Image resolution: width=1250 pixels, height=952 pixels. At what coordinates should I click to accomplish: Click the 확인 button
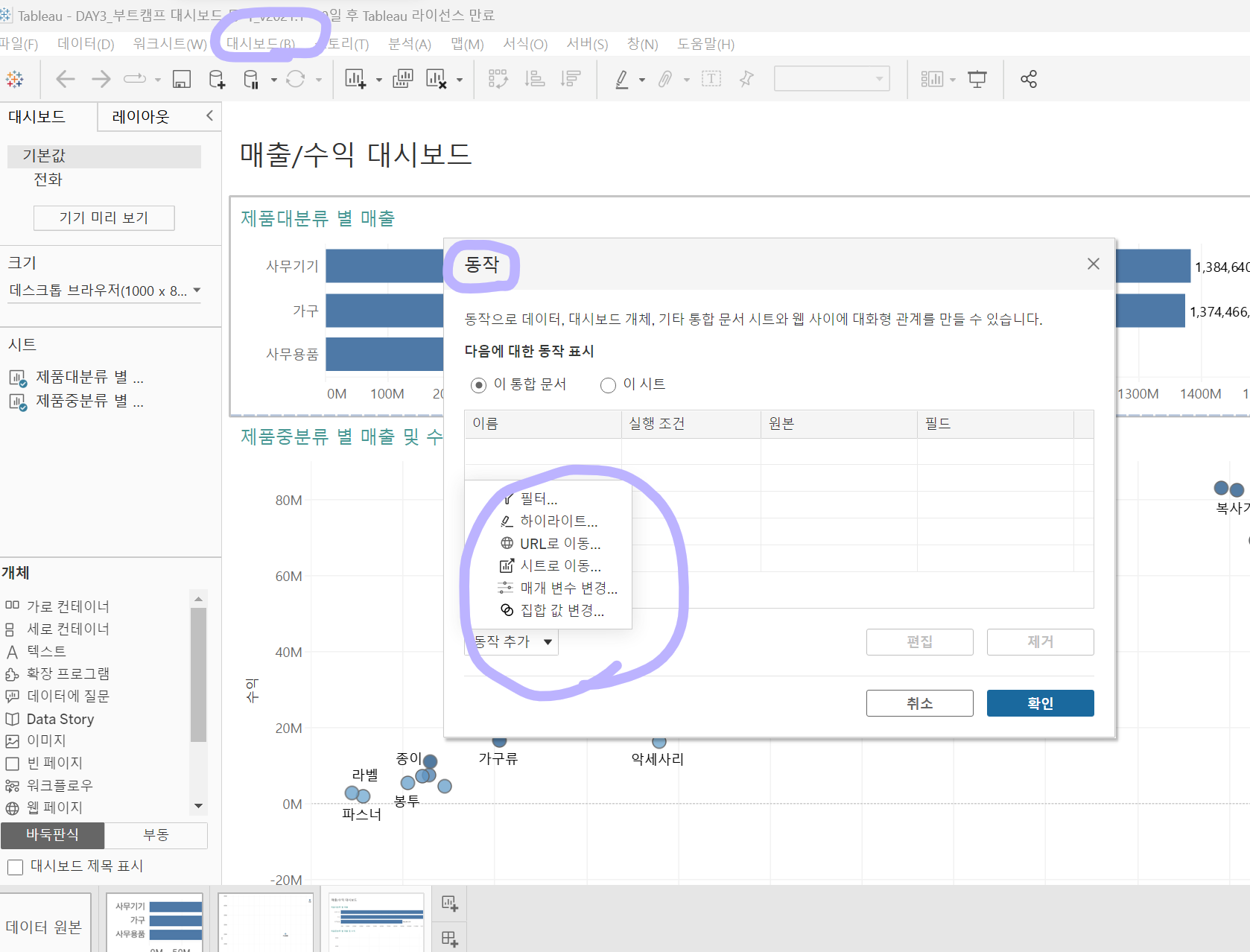(1040, 703)
